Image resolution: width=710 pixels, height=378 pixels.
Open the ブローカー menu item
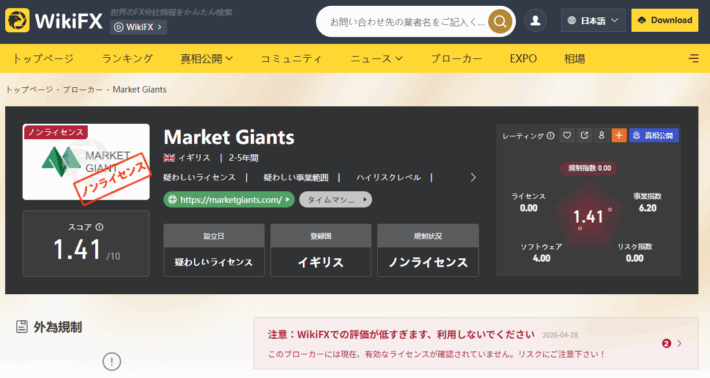pyautogui.click(x=456, y=58)
